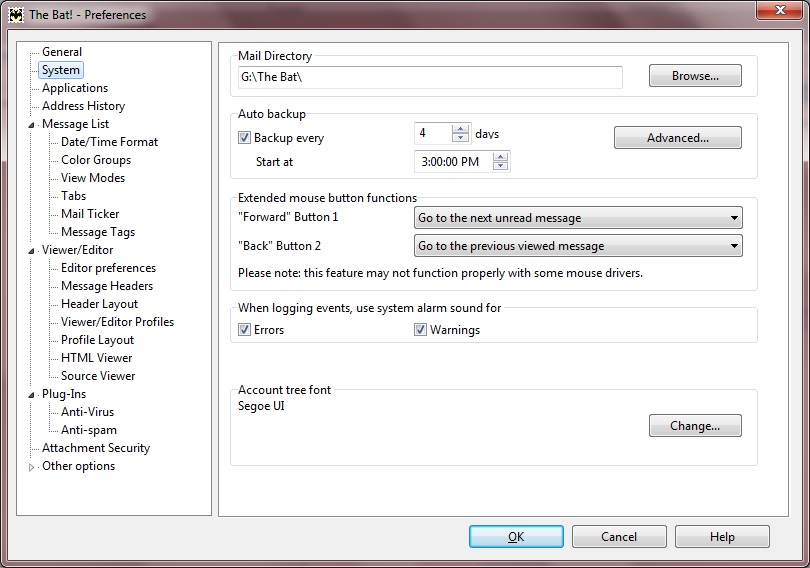This screenshot has height=568, width=810.
Task: Open the Tabs settings page
Action: (x=73, y=196)
